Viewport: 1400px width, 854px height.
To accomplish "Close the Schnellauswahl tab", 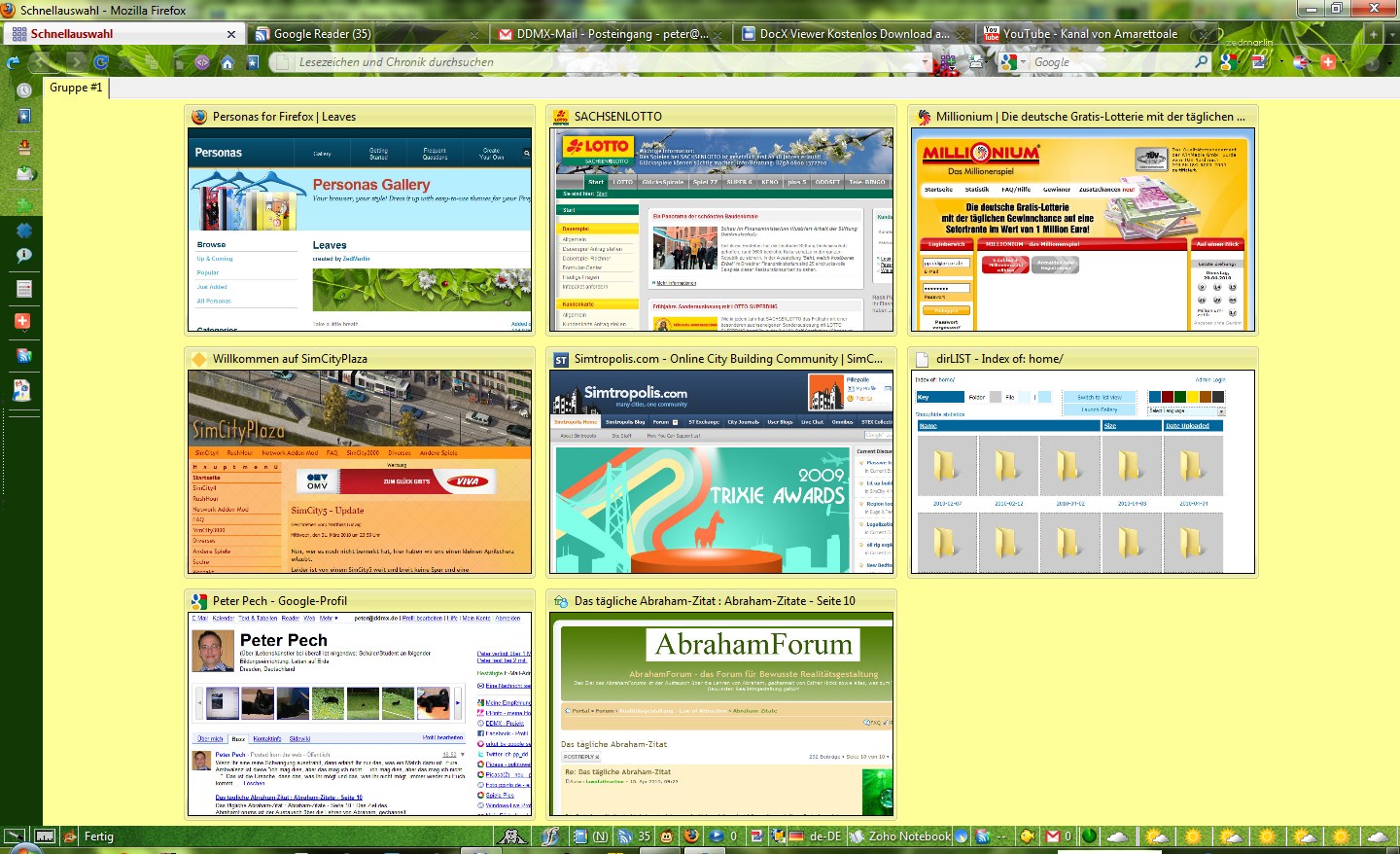I will click(231, 34).
